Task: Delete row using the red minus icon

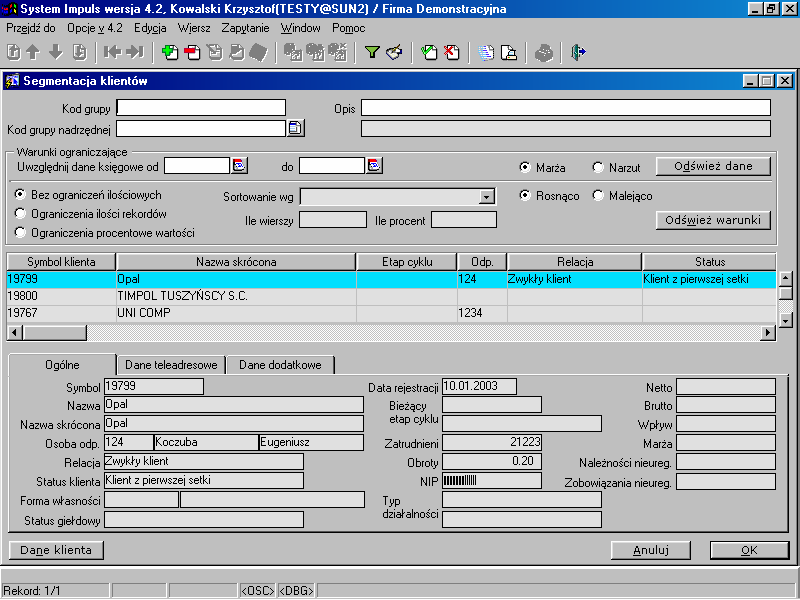Action: point(192,52)
